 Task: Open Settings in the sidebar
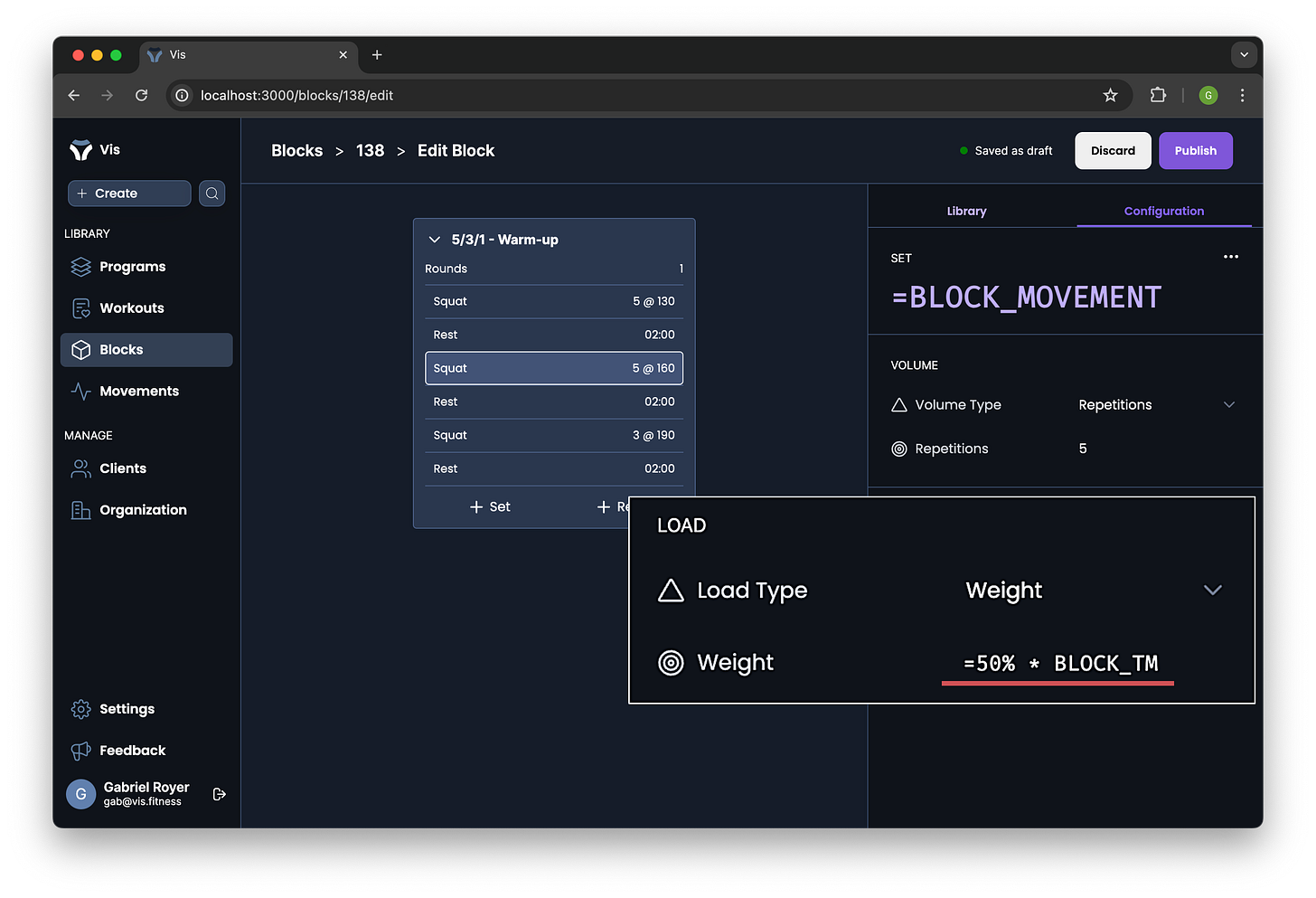(x=146, y=709)
